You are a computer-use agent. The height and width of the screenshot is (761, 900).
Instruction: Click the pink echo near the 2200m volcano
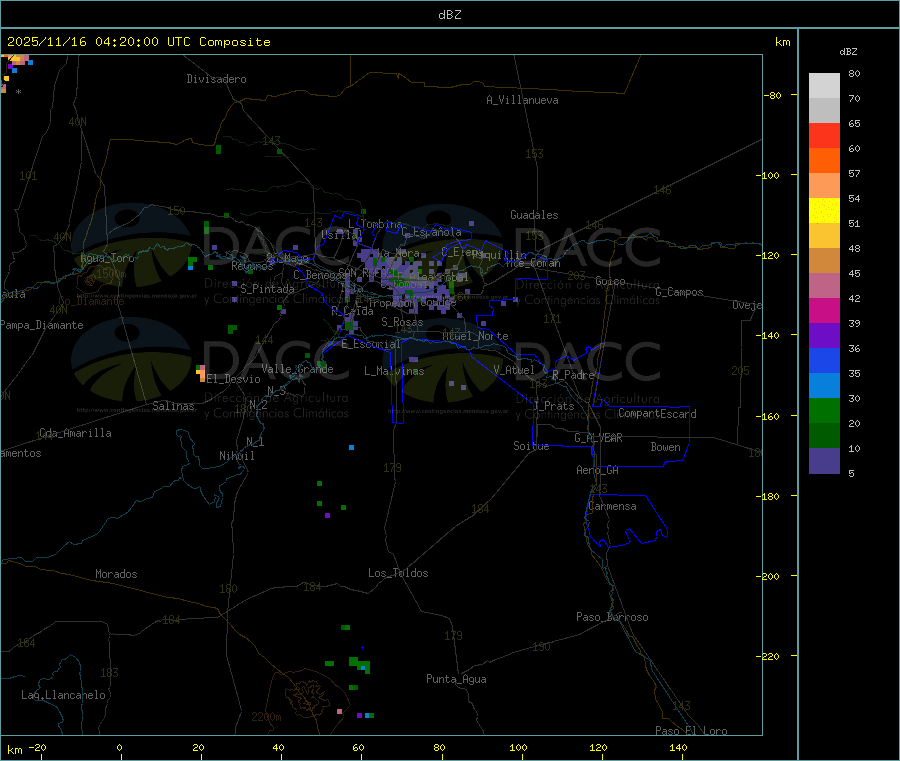point(339,712)
